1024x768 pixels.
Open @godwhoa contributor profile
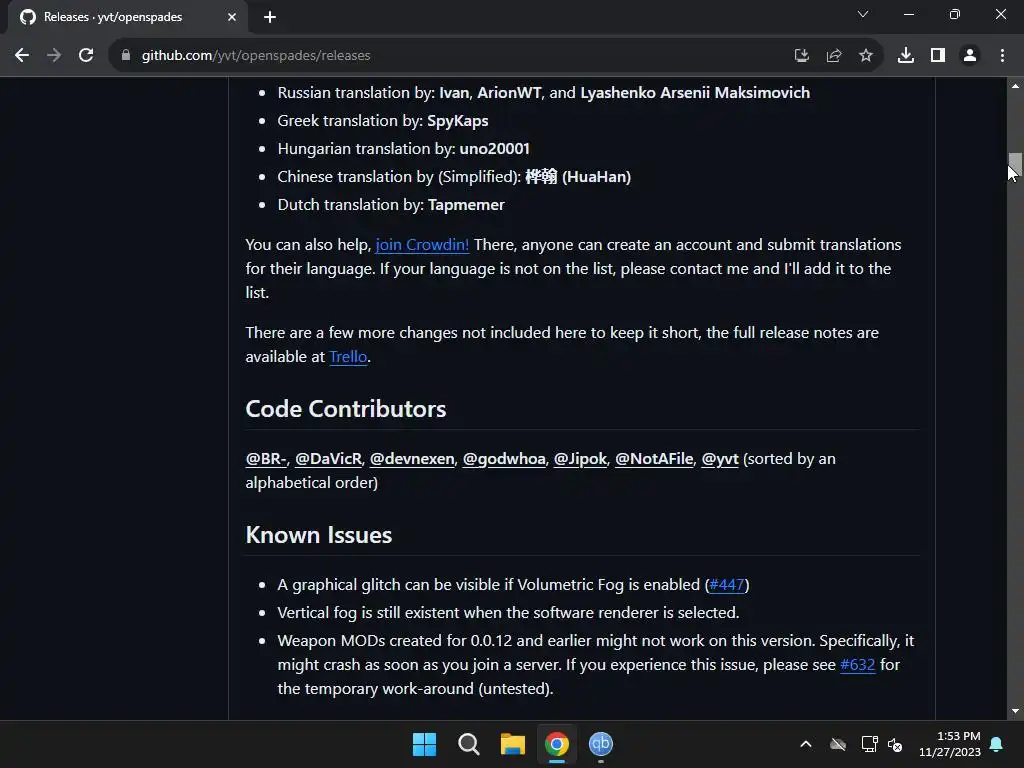coord(504,459)
